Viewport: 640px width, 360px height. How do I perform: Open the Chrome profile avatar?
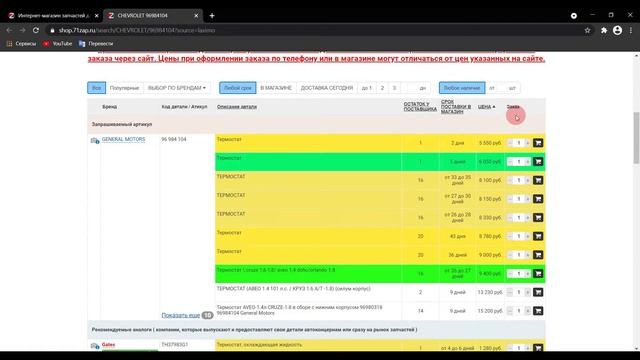618,30
